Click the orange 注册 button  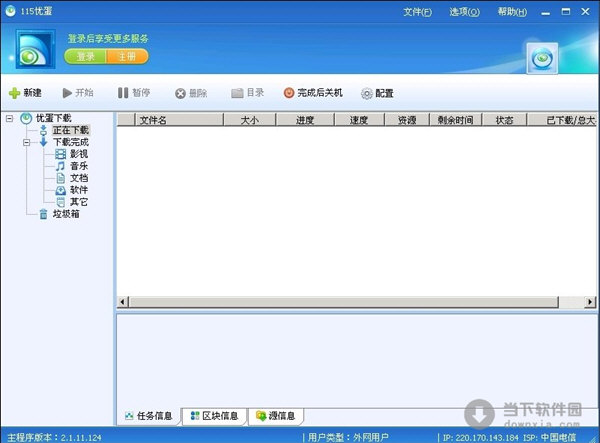coord(127,57)
